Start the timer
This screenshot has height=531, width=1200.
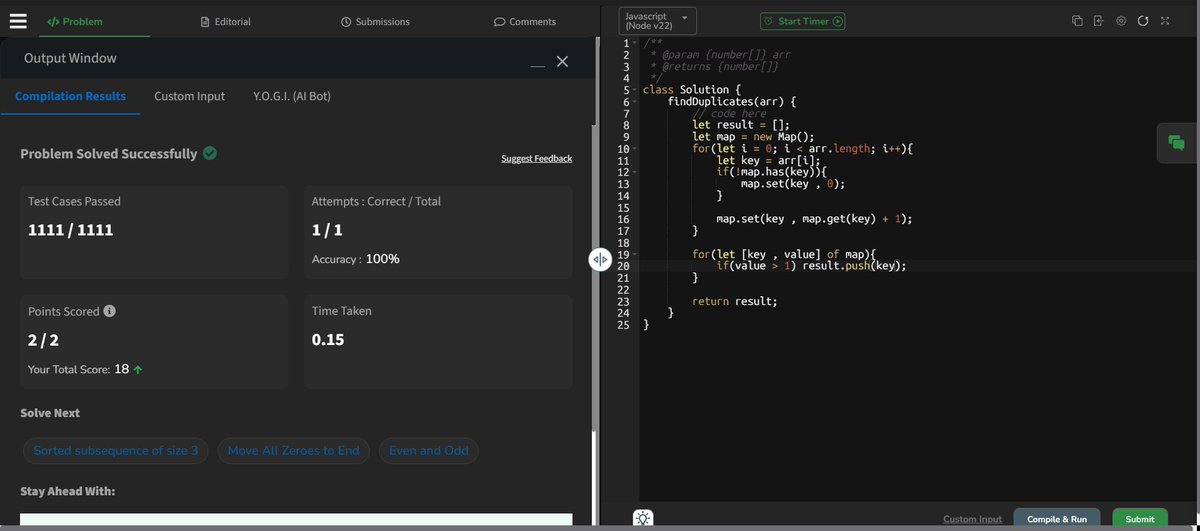point(803,21)
